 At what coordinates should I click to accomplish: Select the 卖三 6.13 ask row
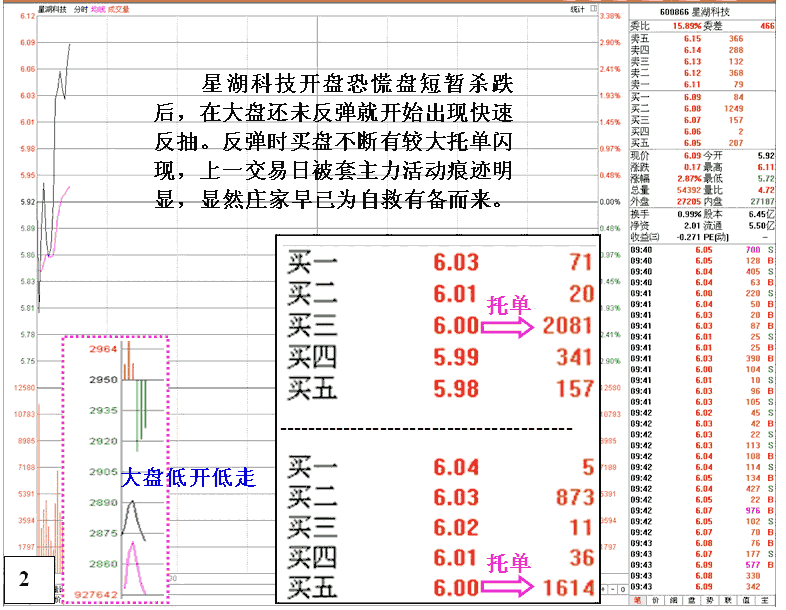click(x=702, y=62)
